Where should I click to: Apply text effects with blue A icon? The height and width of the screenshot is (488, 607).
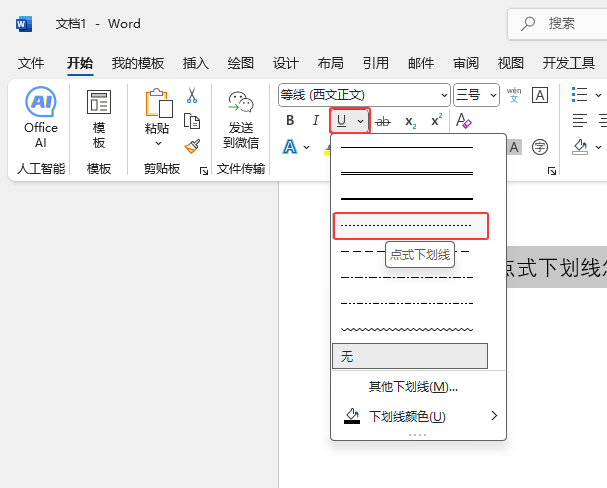(x=290, y=147)
